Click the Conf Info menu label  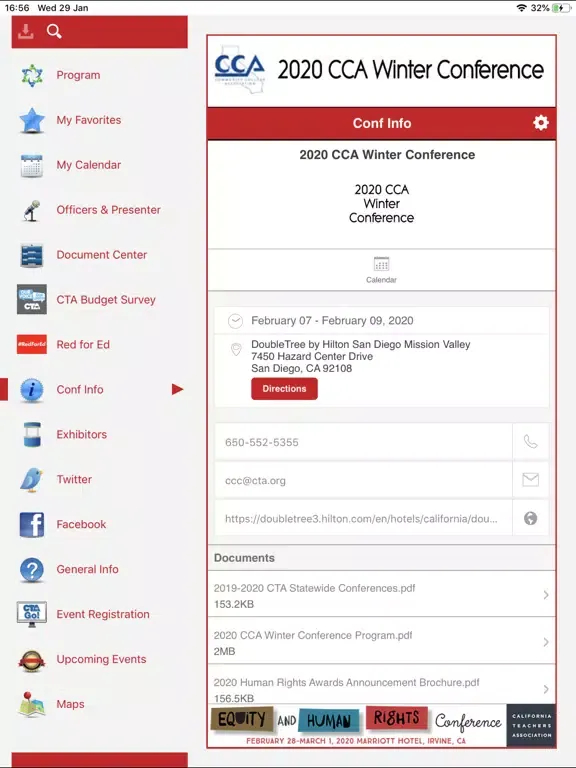80,389
